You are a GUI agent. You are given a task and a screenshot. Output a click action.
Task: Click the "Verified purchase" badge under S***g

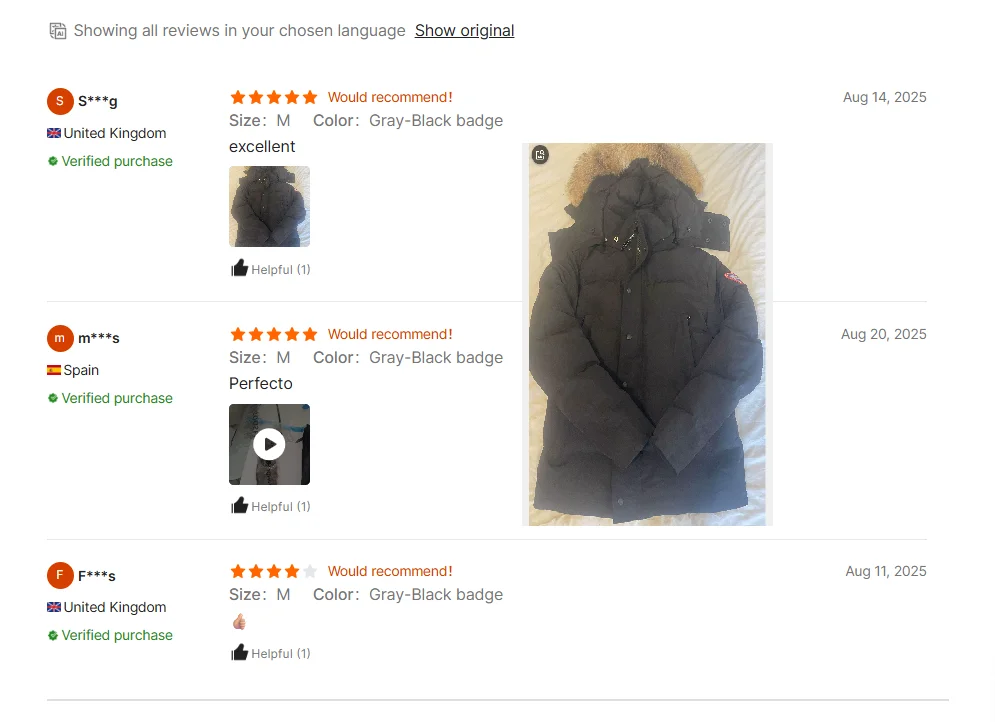pos(110,161)
